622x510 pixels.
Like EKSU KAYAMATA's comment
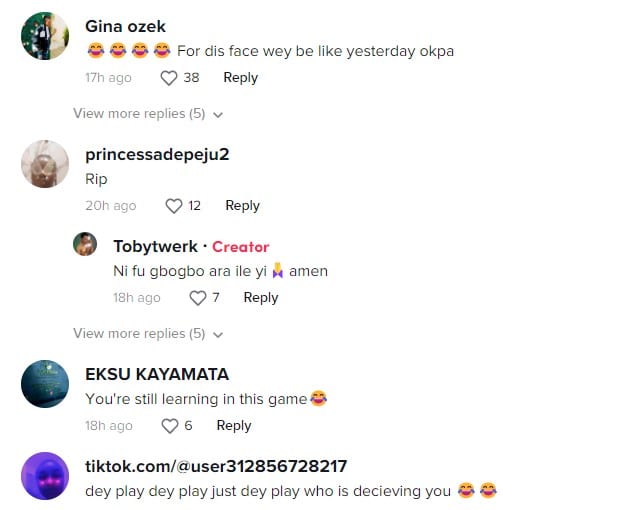point(169,426)
